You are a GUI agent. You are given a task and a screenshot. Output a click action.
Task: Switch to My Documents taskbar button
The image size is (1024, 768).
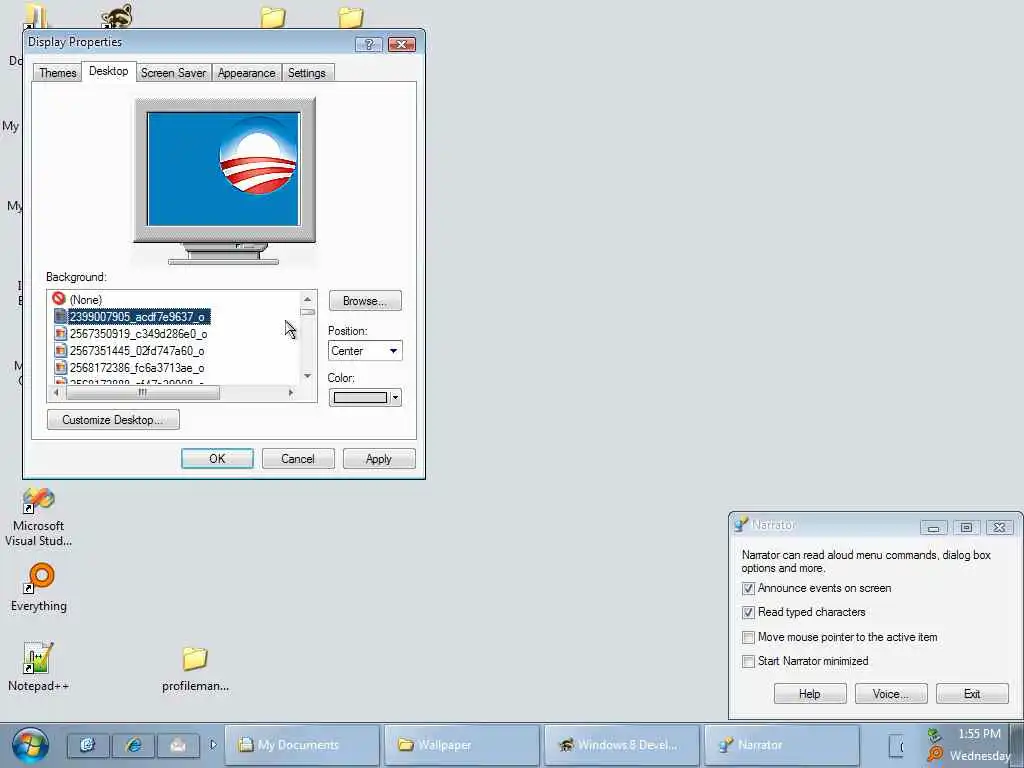(x=302, y=744)
